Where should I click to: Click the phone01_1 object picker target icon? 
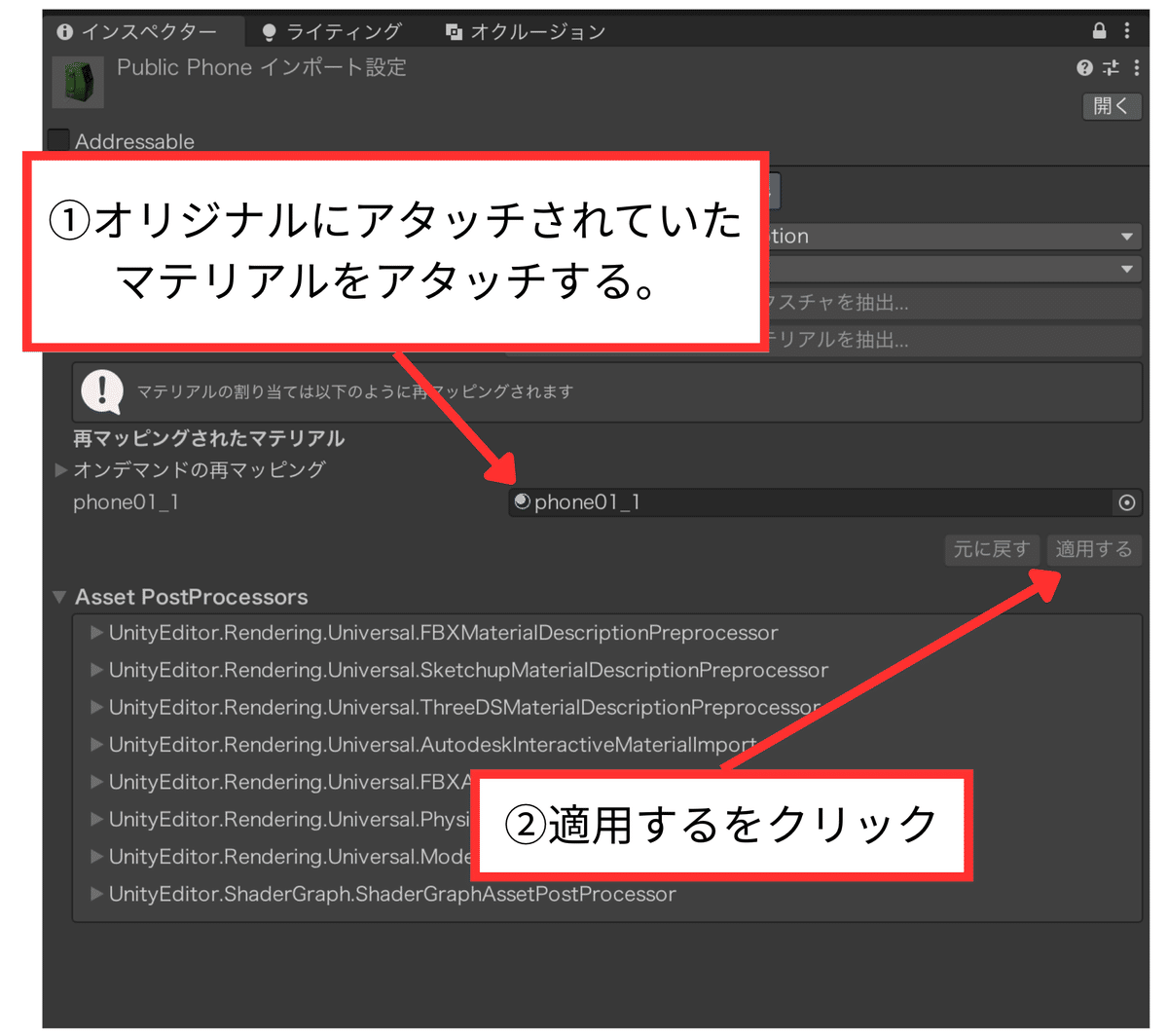pyautogui.click(x=1126, y=502)
